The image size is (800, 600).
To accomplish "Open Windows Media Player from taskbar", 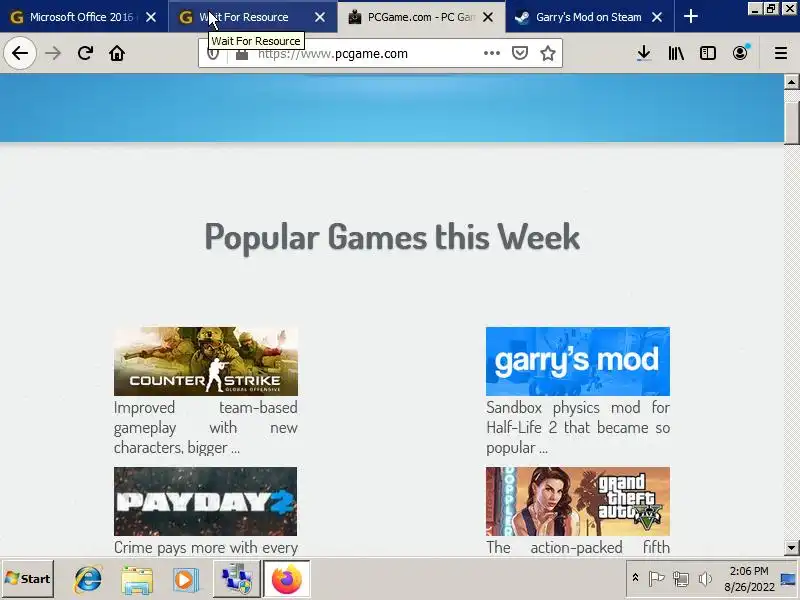I will [x=186, y=580].
